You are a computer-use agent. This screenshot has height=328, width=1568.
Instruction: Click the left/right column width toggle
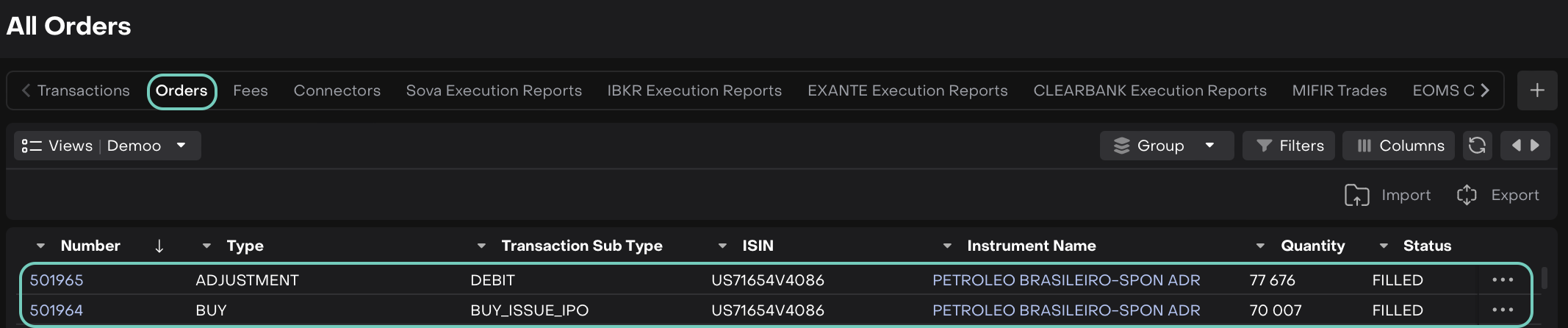pos(1525,146)
